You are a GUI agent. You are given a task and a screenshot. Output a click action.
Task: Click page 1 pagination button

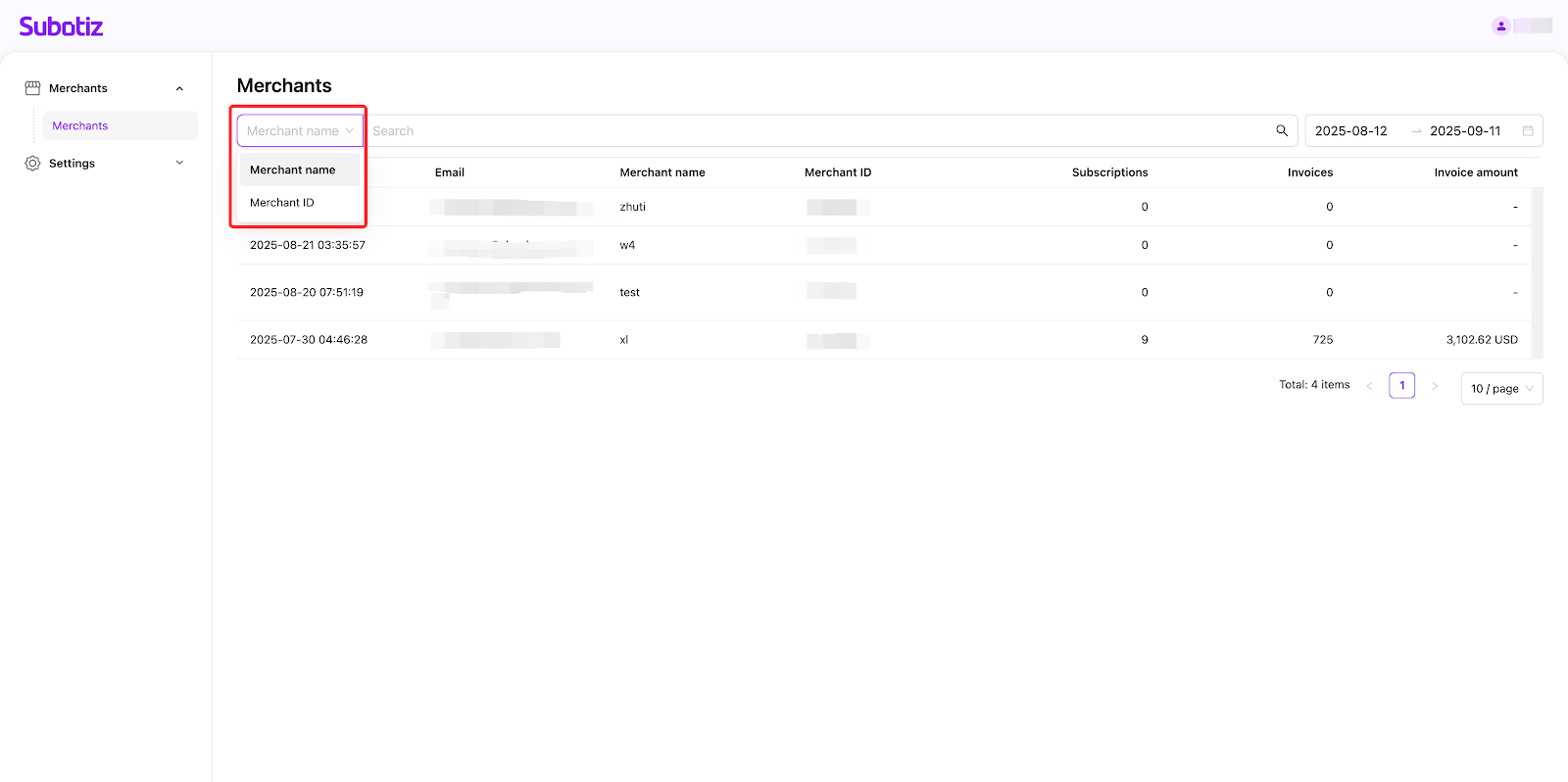click(x=1401, y=386)
